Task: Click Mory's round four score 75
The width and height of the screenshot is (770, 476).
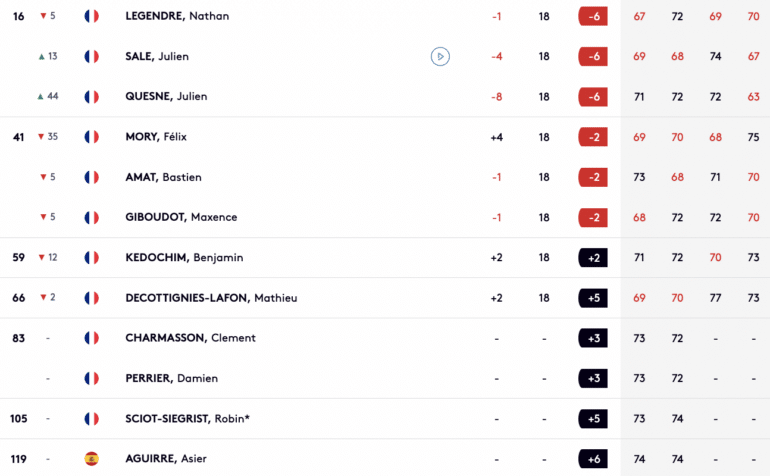Action: pos(753,137)
